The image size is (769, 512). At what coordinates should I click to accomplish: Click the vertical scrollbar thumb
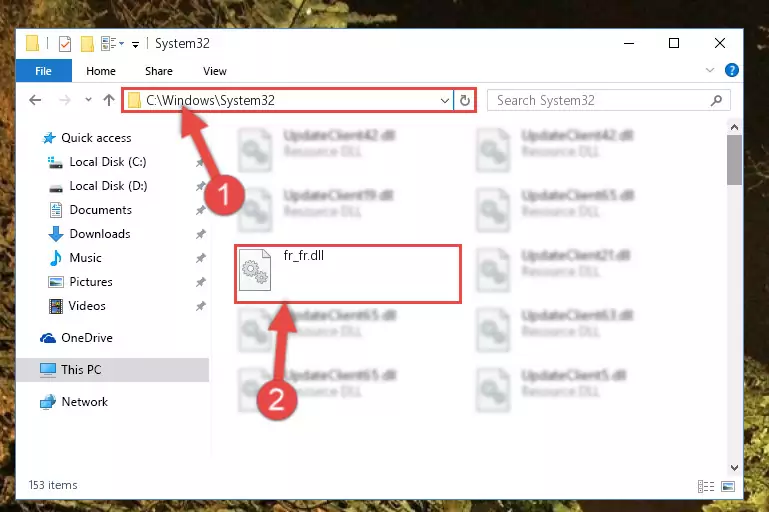coord(734,160)
